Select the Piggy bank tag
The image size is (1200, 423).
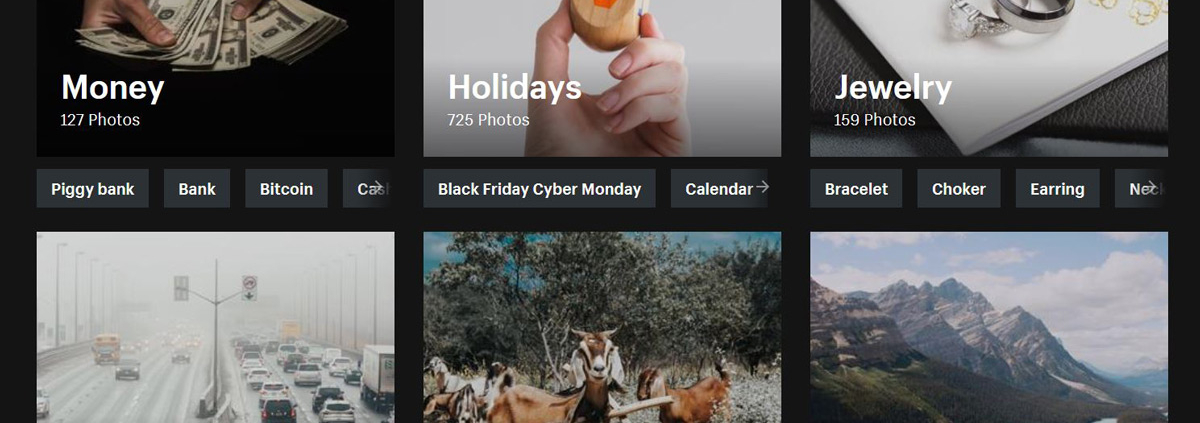pos(93,188)
